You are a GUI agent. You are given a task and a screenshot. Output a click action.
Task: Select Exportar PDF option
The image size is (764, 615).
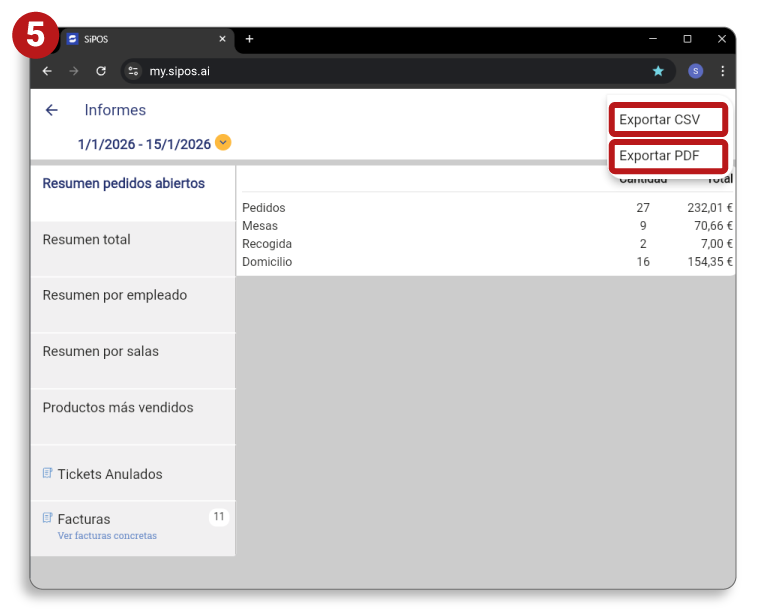tap(667, 156)
